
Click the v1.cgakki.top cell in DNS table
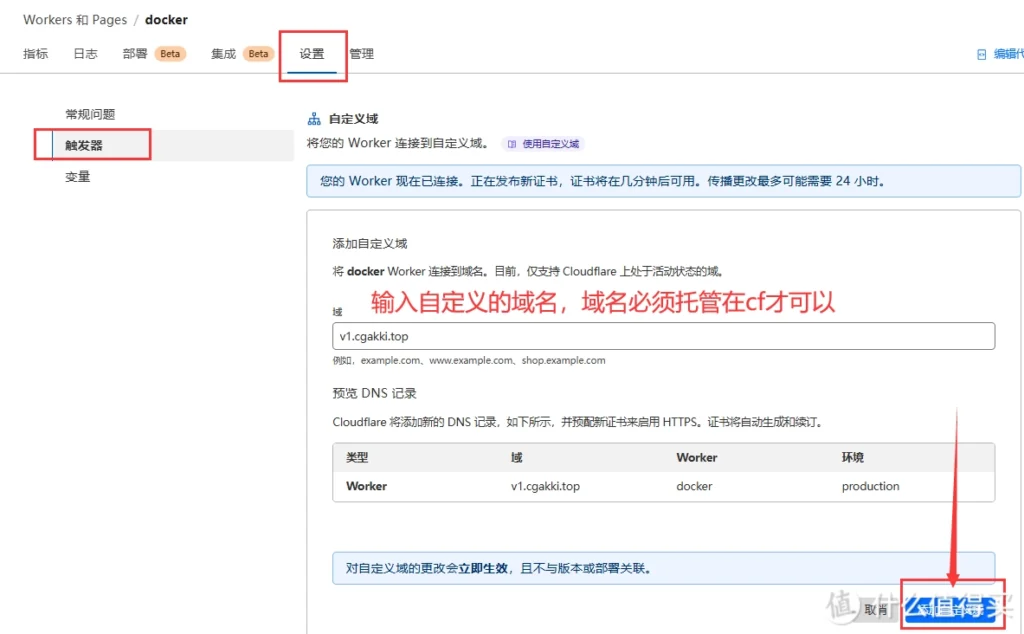545,486
